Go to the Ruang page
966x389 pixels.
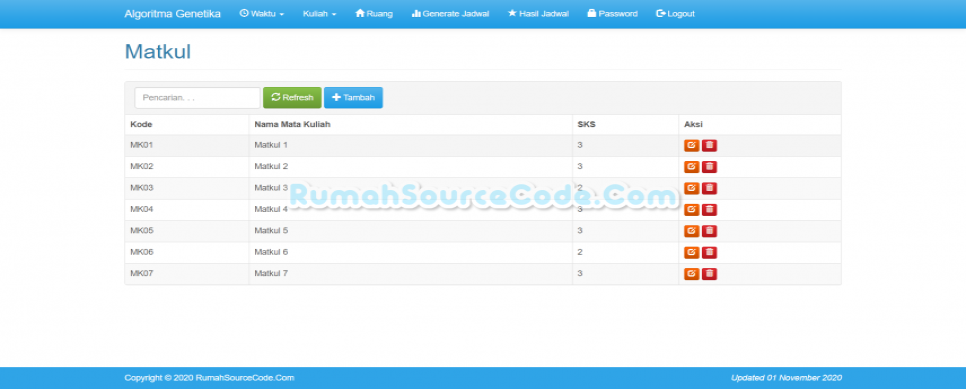[x=374, y=14]
